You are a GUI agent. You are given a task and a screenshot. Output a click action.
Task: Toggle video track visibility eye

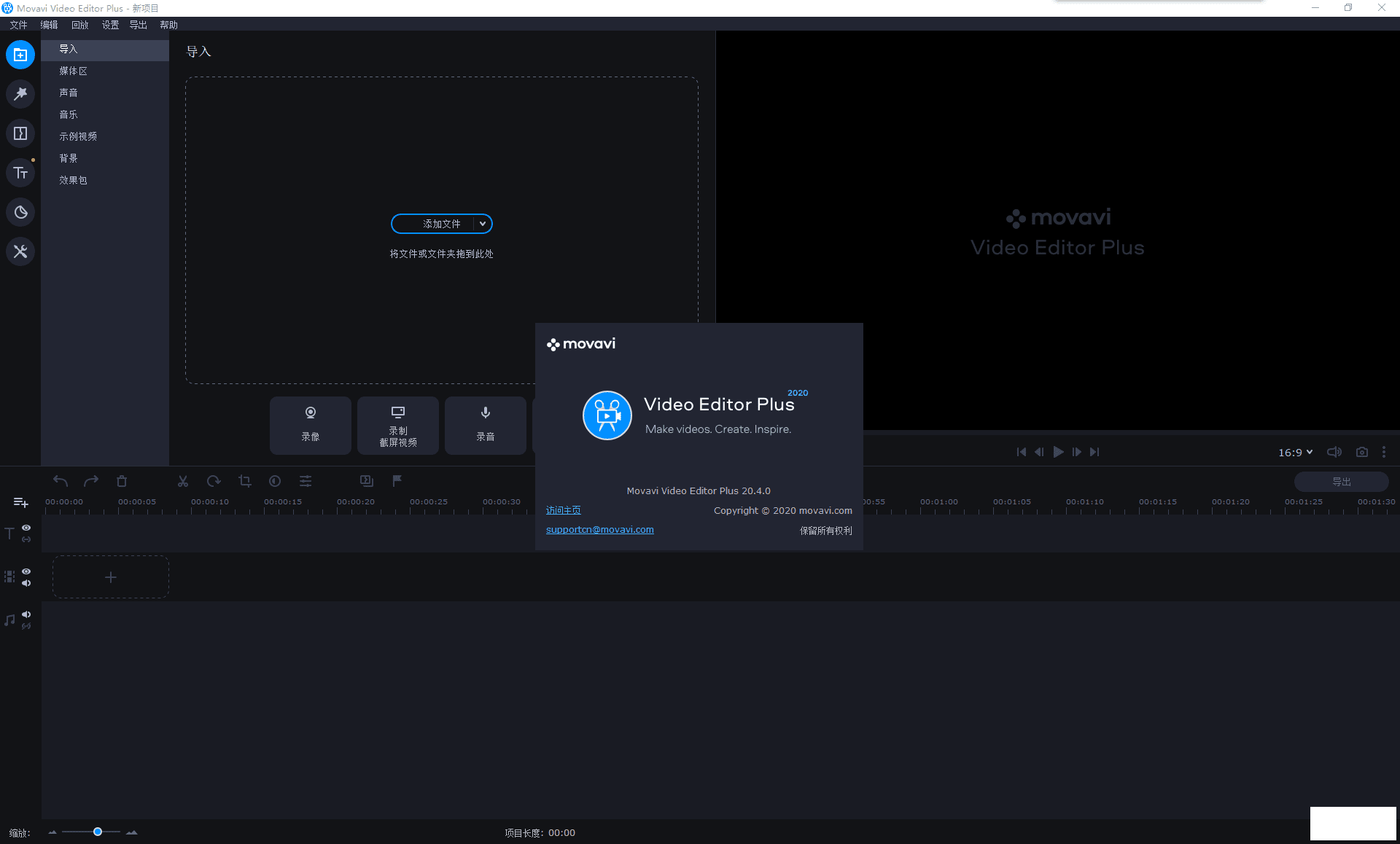(x=26, y=571)
